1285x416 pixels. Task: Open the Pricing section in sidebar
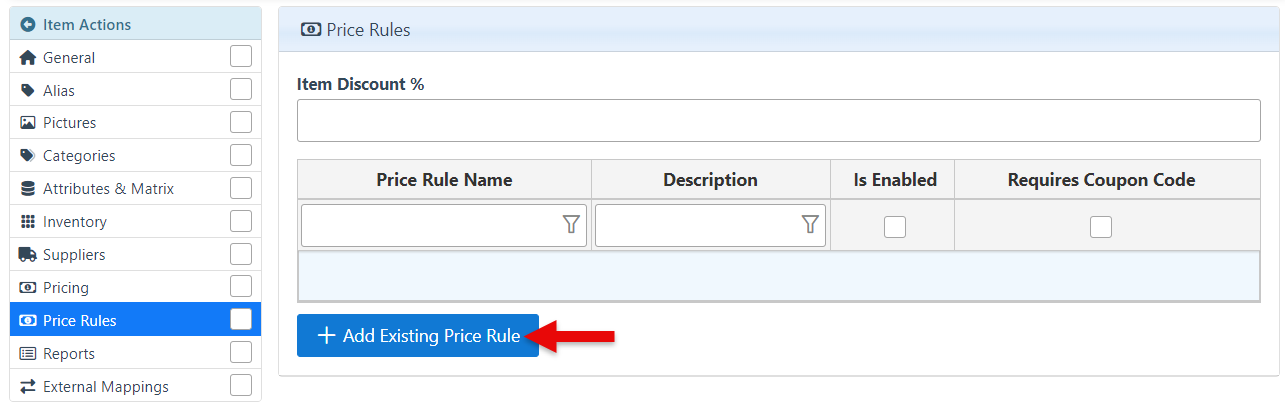tap(66, 288)
